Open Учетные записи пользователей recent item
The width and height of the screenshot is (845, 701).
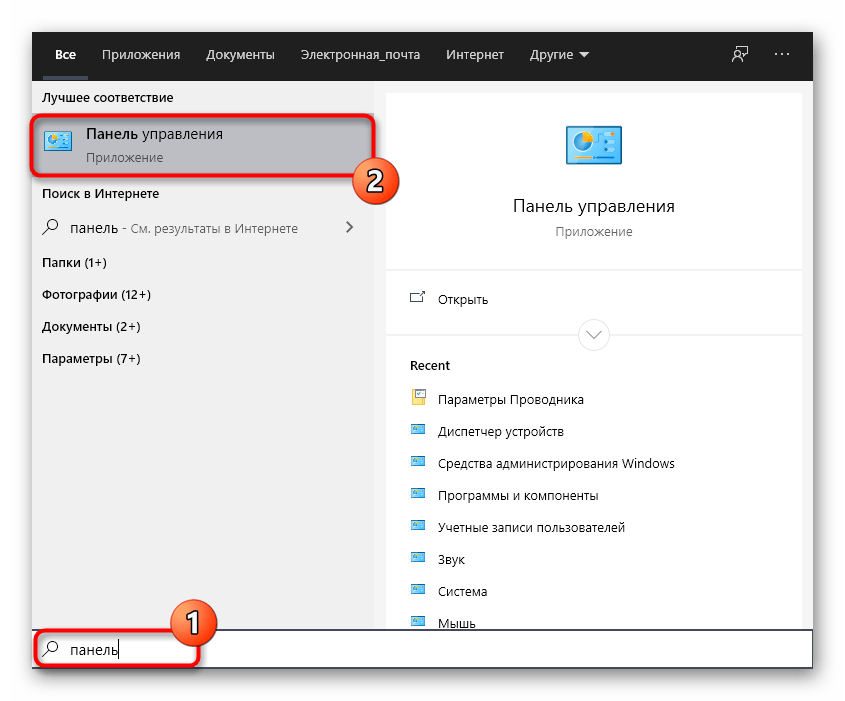(531, 527)
